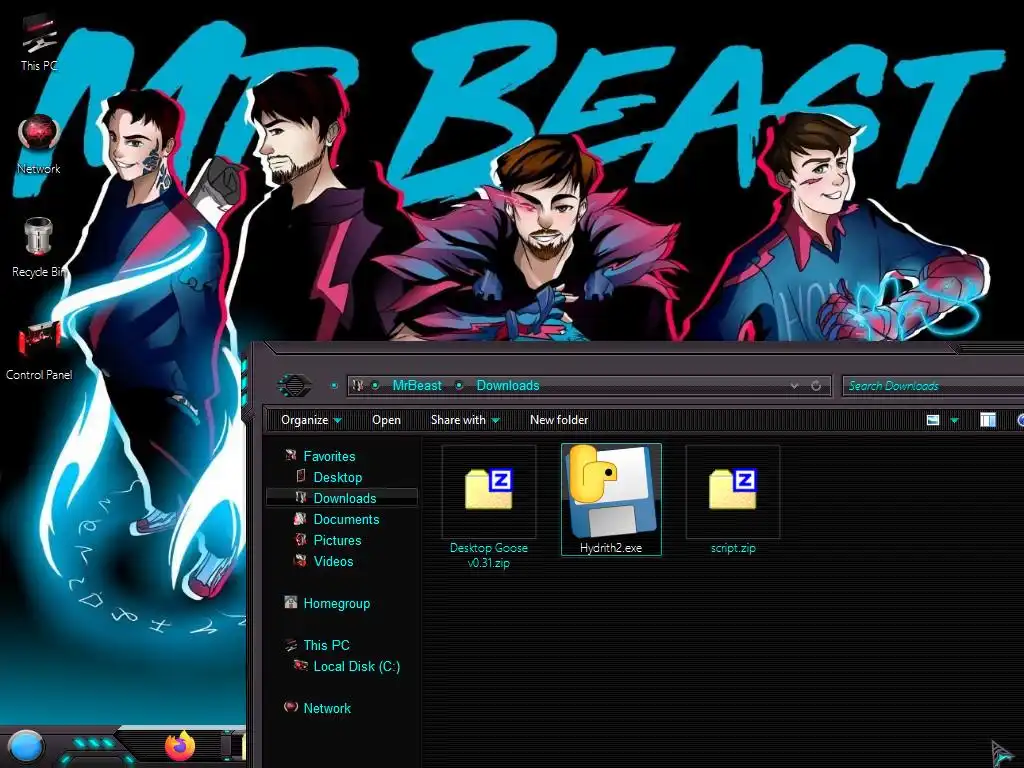Select Network in the navigation pane
The height and width of the screenshot is (768, 1024).
point(327,708)
